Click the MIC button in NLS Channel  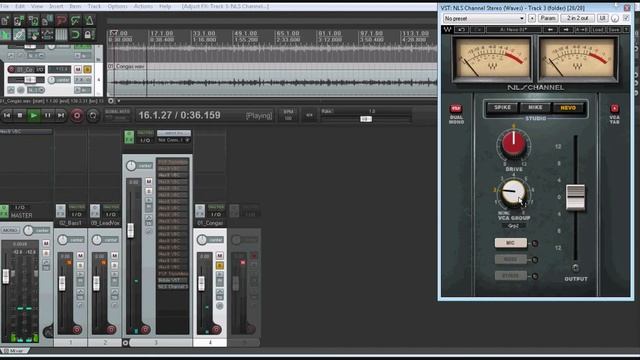(511, 243)
